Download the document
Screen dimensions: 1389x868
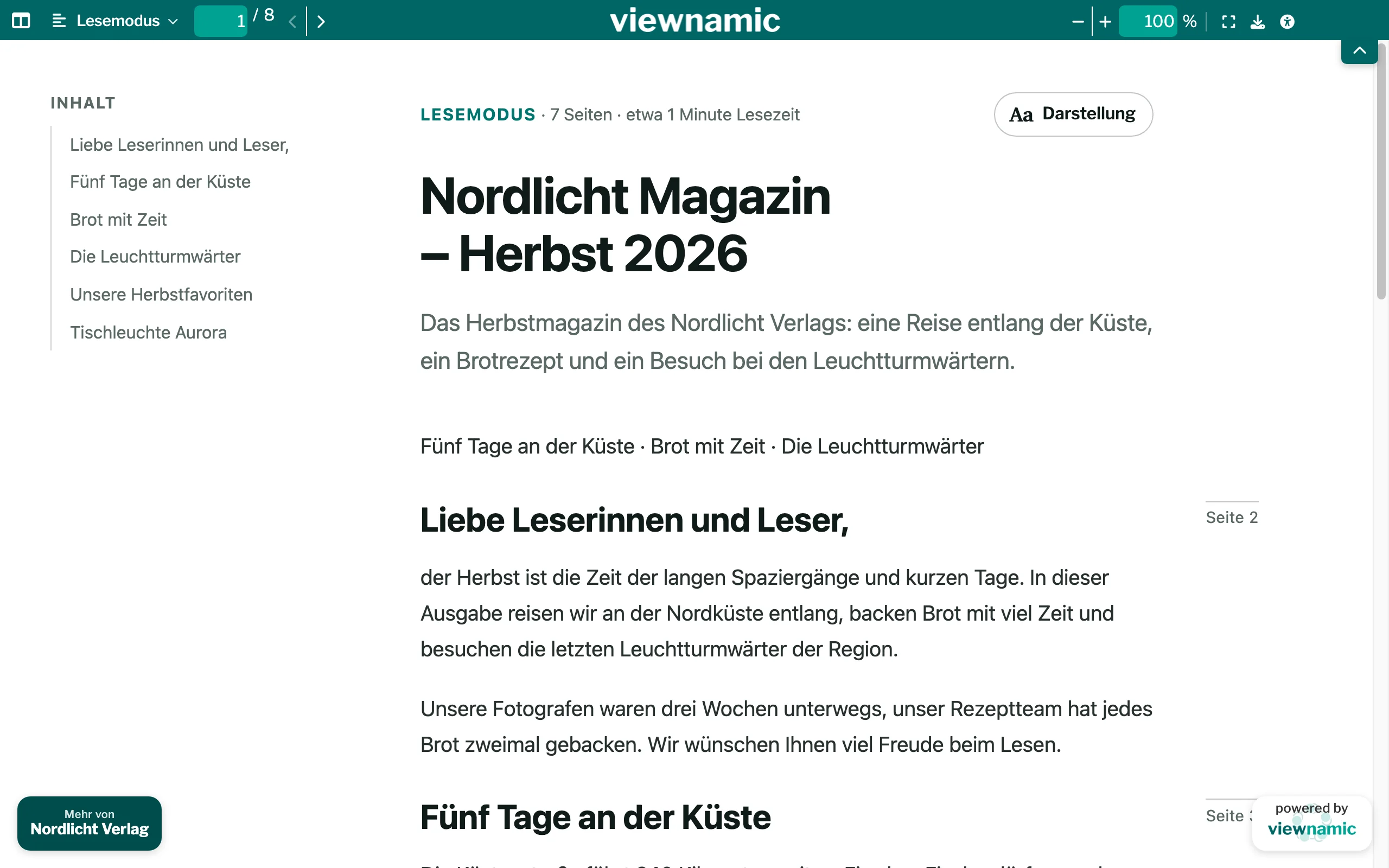click(x=1258, y=22)
